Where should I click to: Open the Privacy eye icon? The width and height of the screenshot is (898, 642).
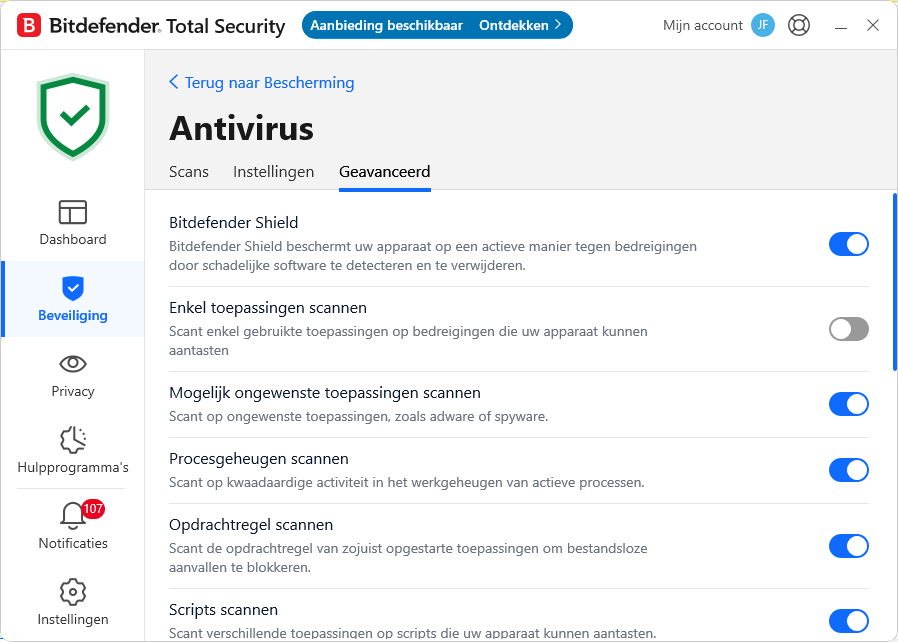[x=73, y=364]
